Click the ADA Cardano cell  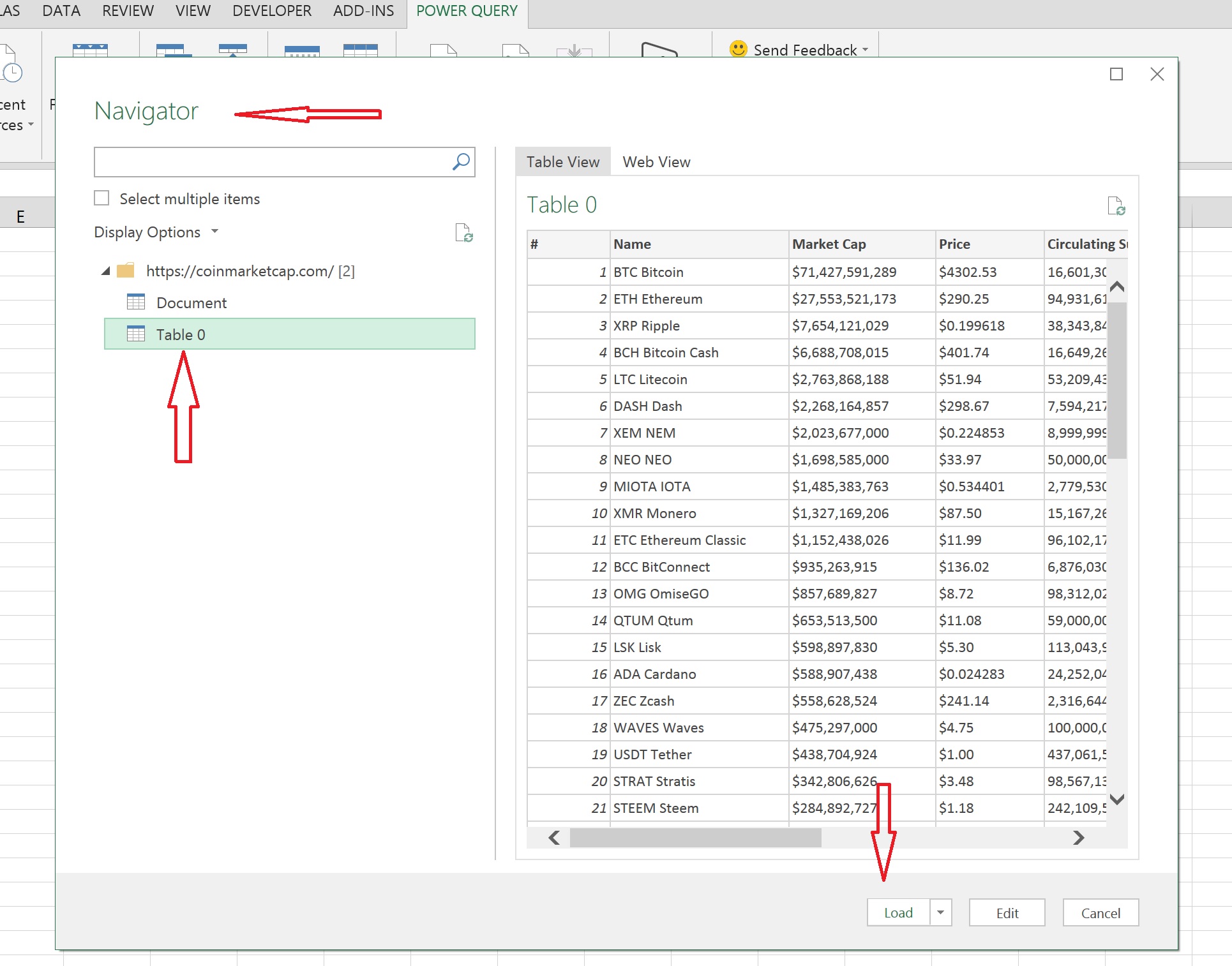pos(699,674)
